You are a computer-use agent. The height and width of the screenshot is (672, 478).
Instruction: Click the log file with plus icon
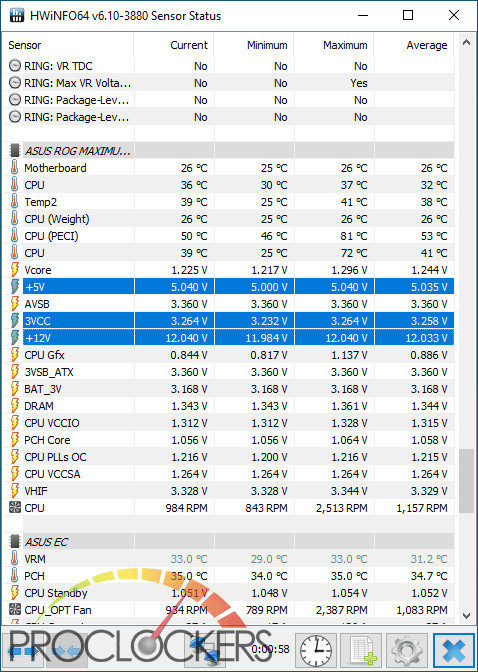pyautogui.click(x=362, y=650)
